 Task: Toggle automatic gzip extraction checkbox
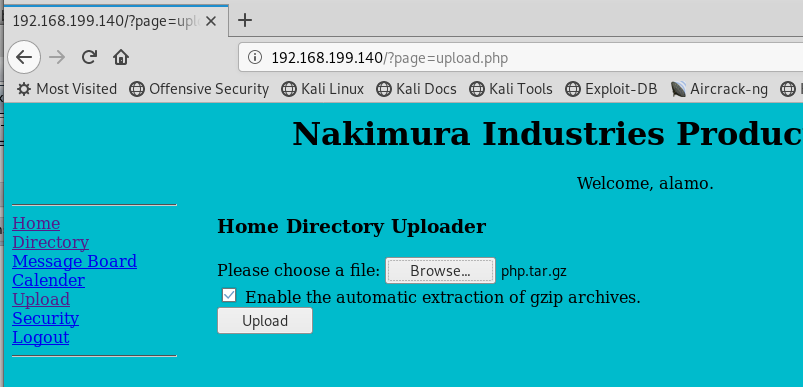pos(229,295)
